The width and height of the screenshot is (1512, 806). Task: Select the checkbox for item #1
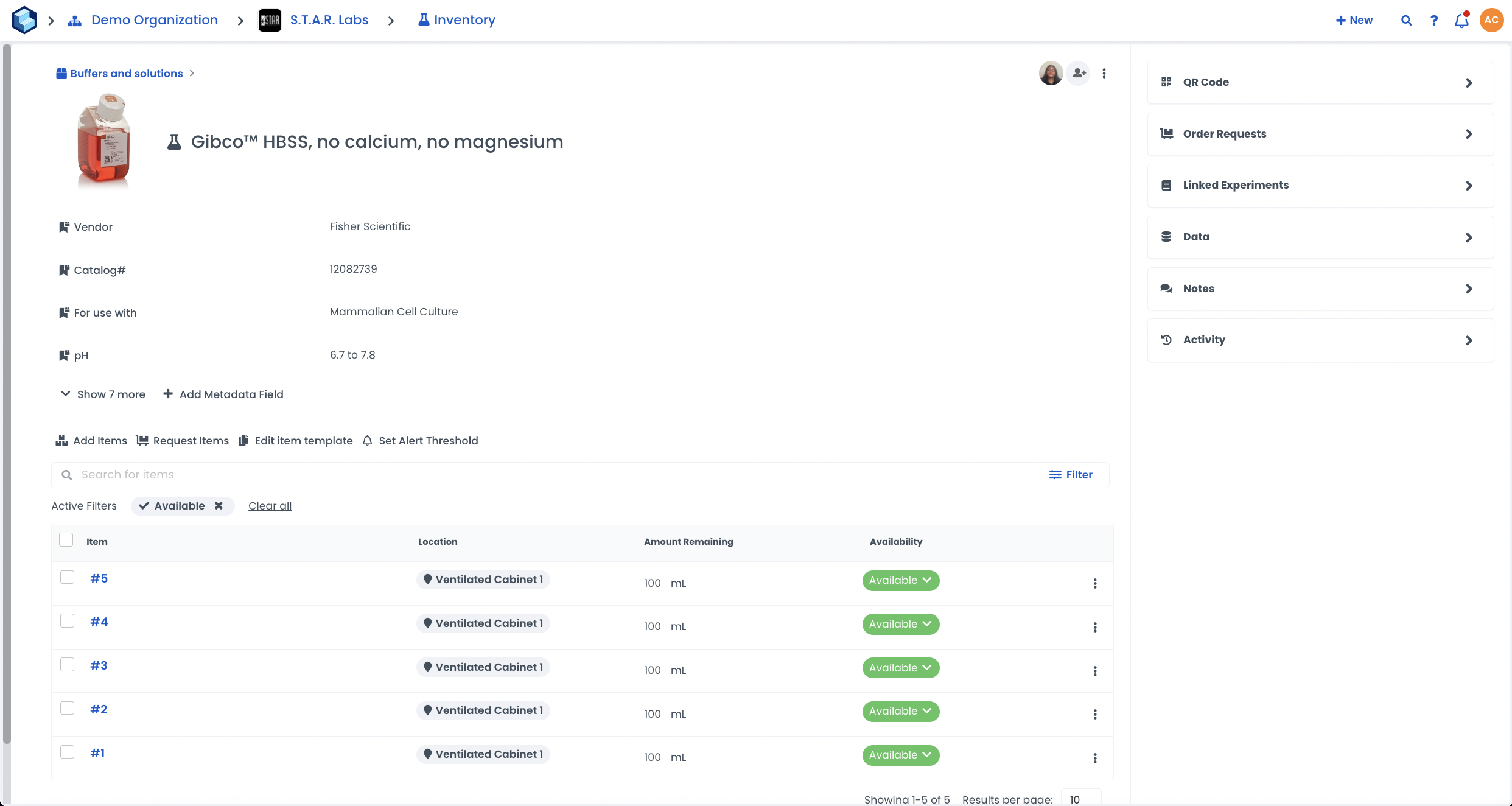click(x=67, y=752)
